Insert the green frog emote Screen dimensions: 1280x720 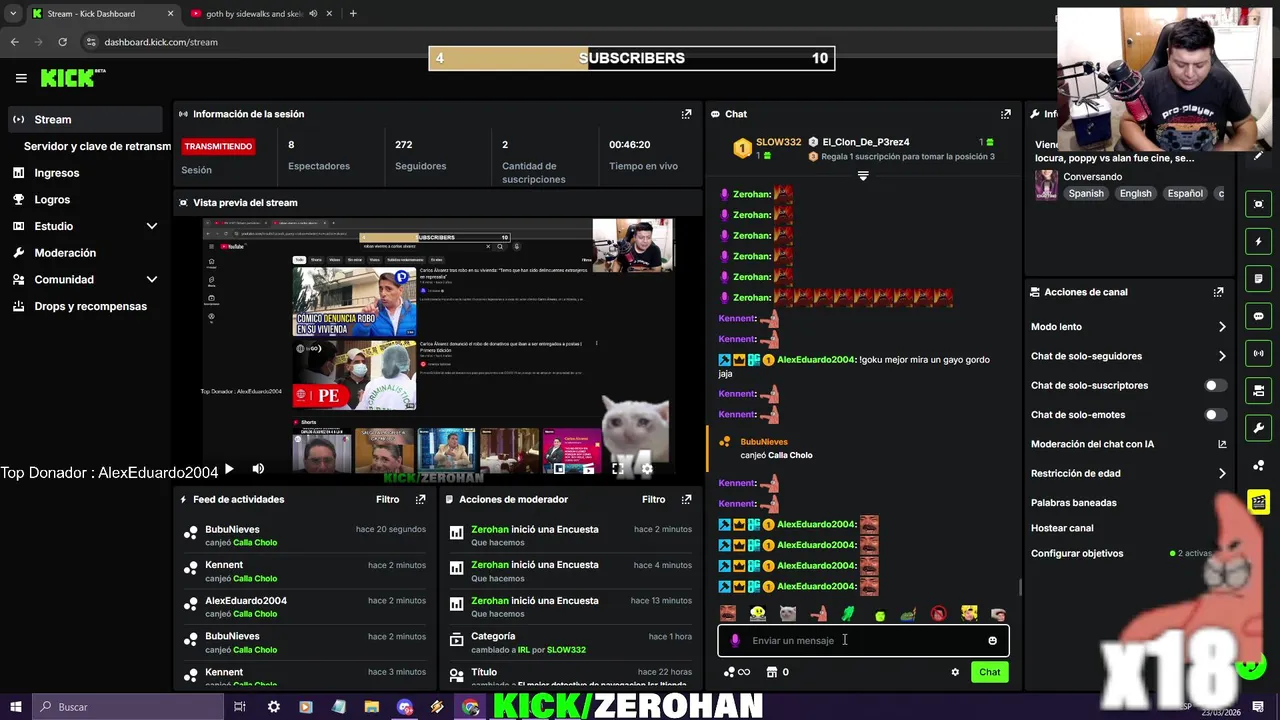pyautogui.click(x=848, y=614)
